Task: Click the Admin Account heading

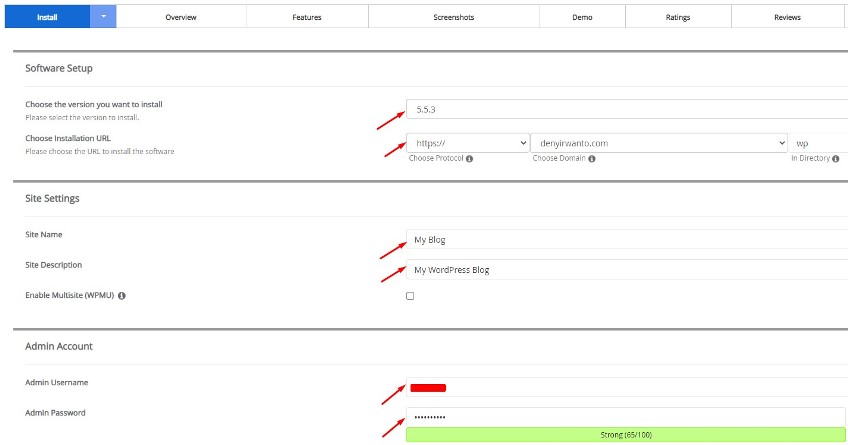Action: [59, 346]
